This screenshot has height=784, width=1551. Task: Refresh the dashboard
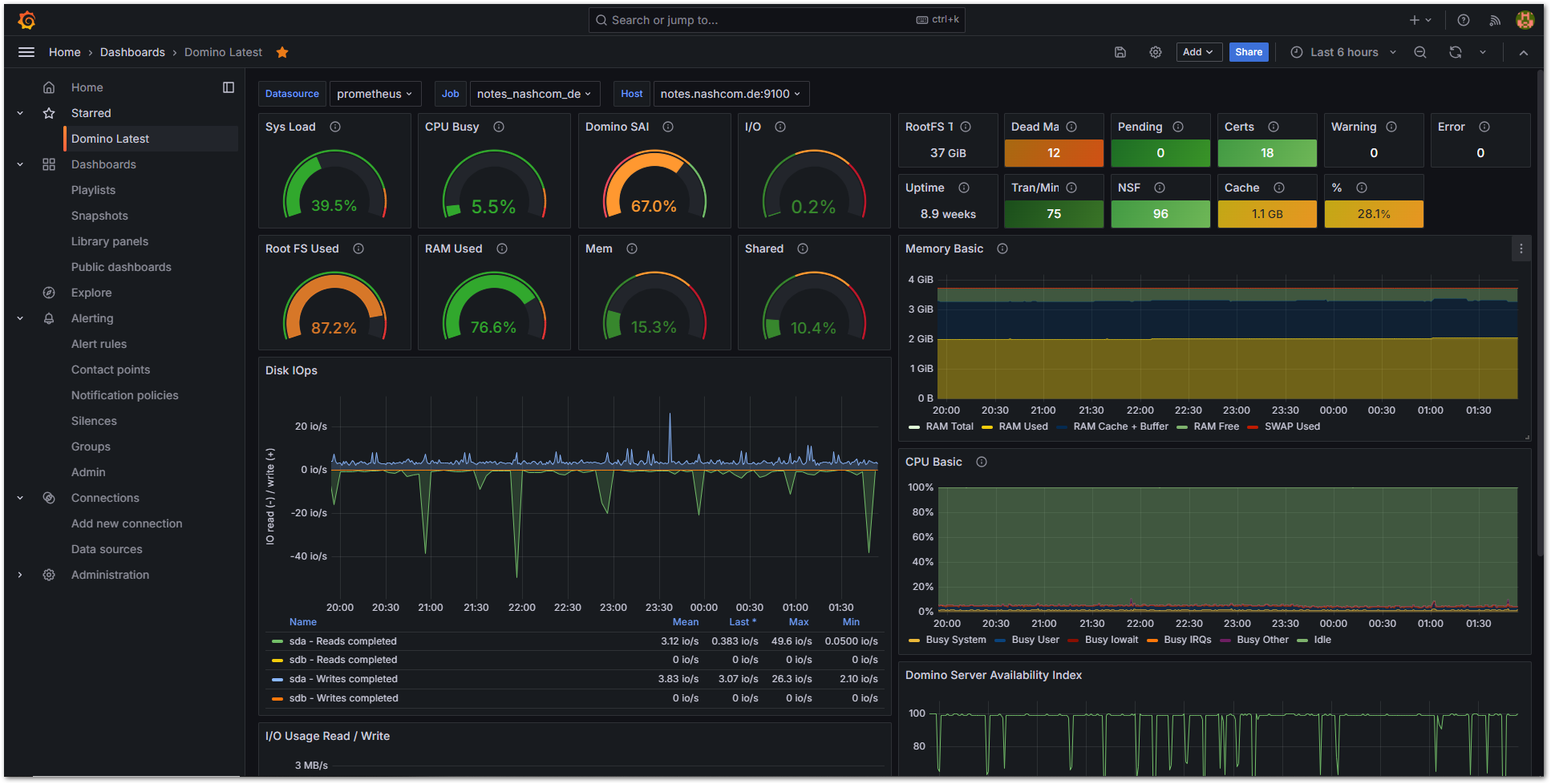(1456, 52)
